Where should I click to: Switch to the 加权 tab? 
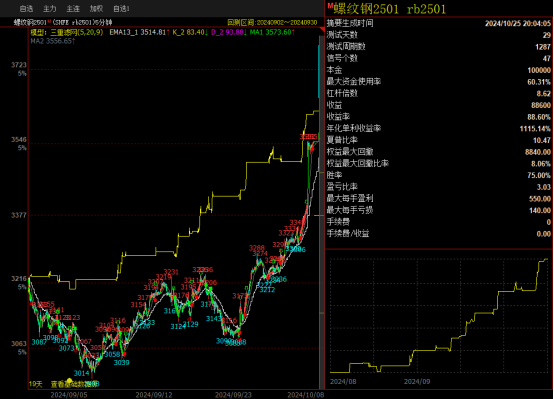(x=96, y=8)
